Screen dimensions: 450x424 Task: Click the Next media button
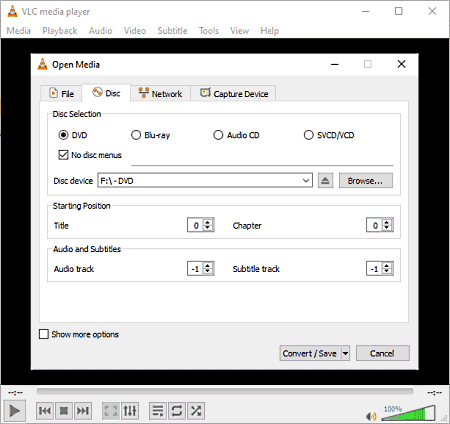pos(83,411)
